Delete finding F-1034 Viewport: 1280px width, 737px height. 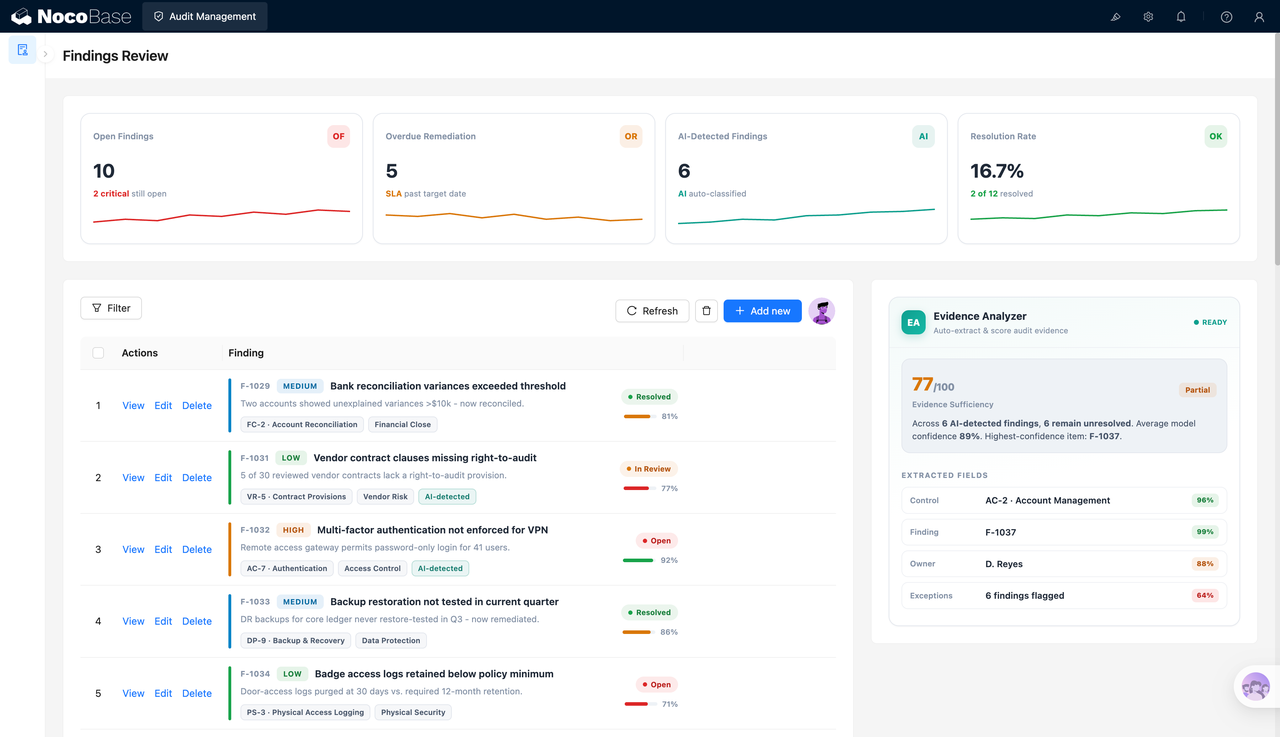pos(197,694)
